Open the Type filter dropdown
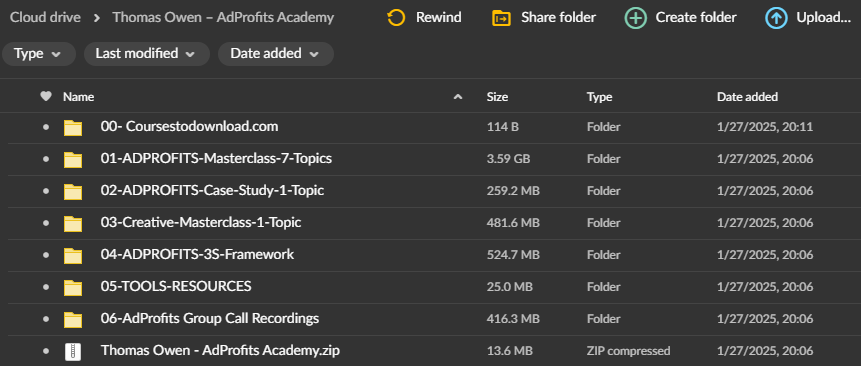 click(x=38, y=54)
